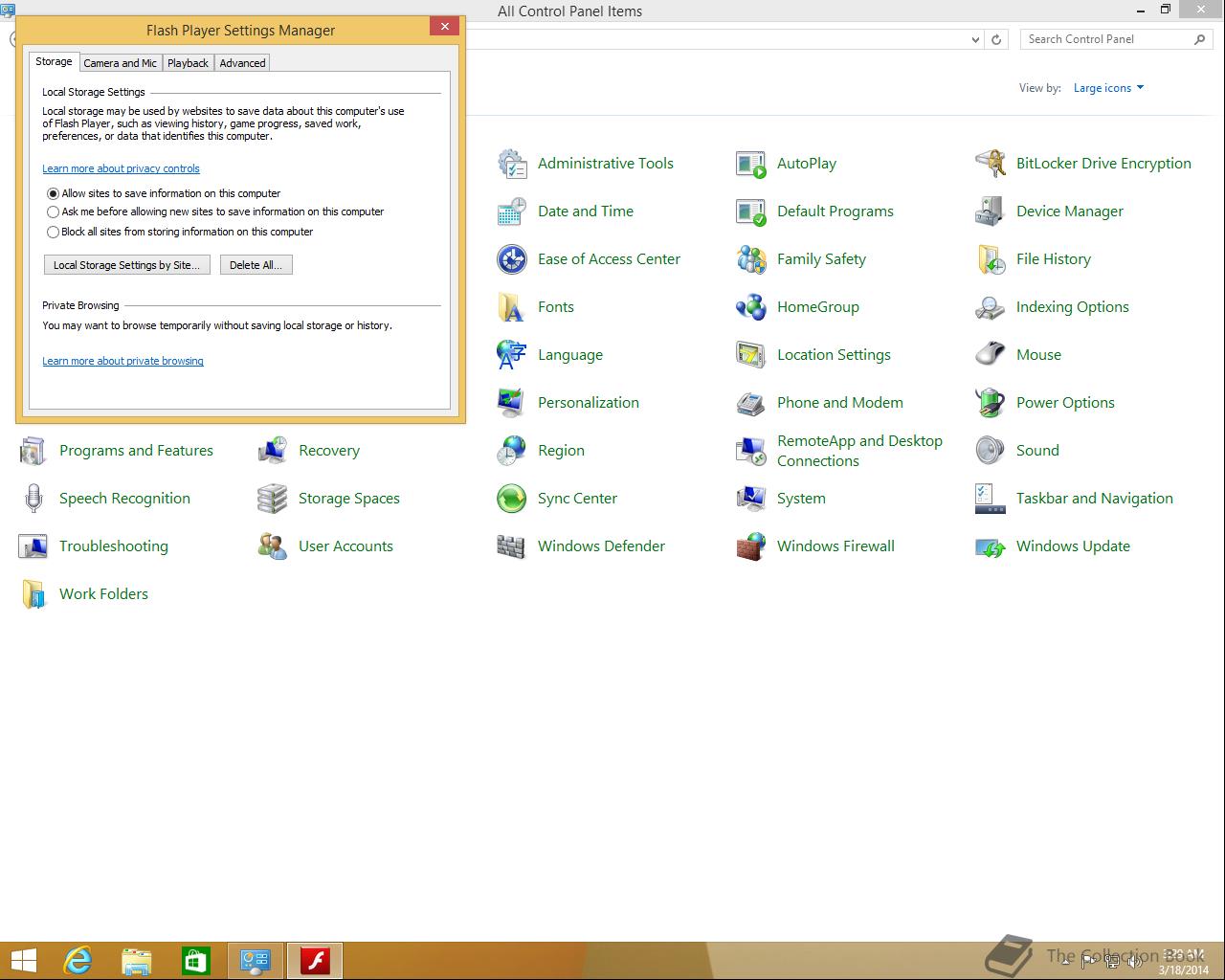Open the Indexing Options icon

click(991, 307)
